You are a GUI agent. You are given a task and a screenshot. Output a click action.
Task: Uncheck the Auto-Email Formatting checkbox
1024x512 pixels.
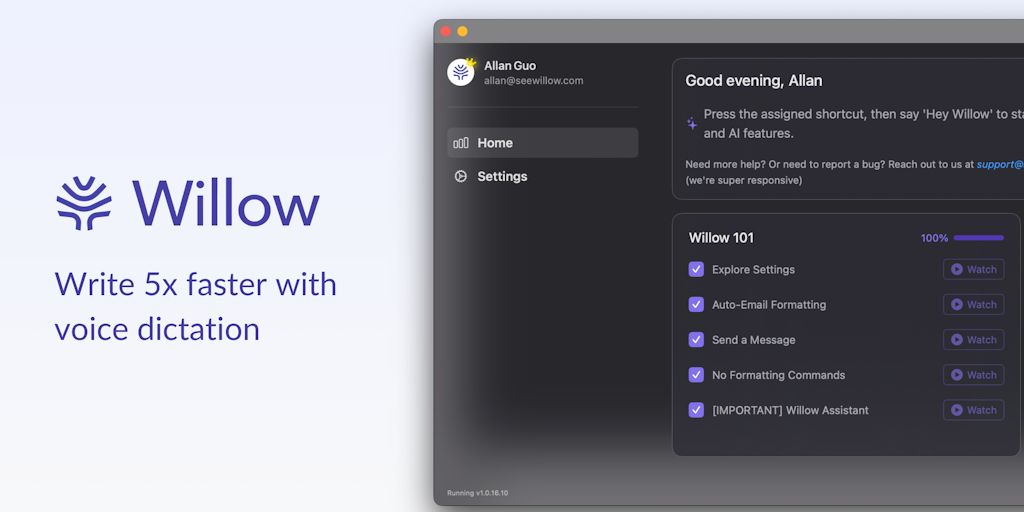coord(696,304)
